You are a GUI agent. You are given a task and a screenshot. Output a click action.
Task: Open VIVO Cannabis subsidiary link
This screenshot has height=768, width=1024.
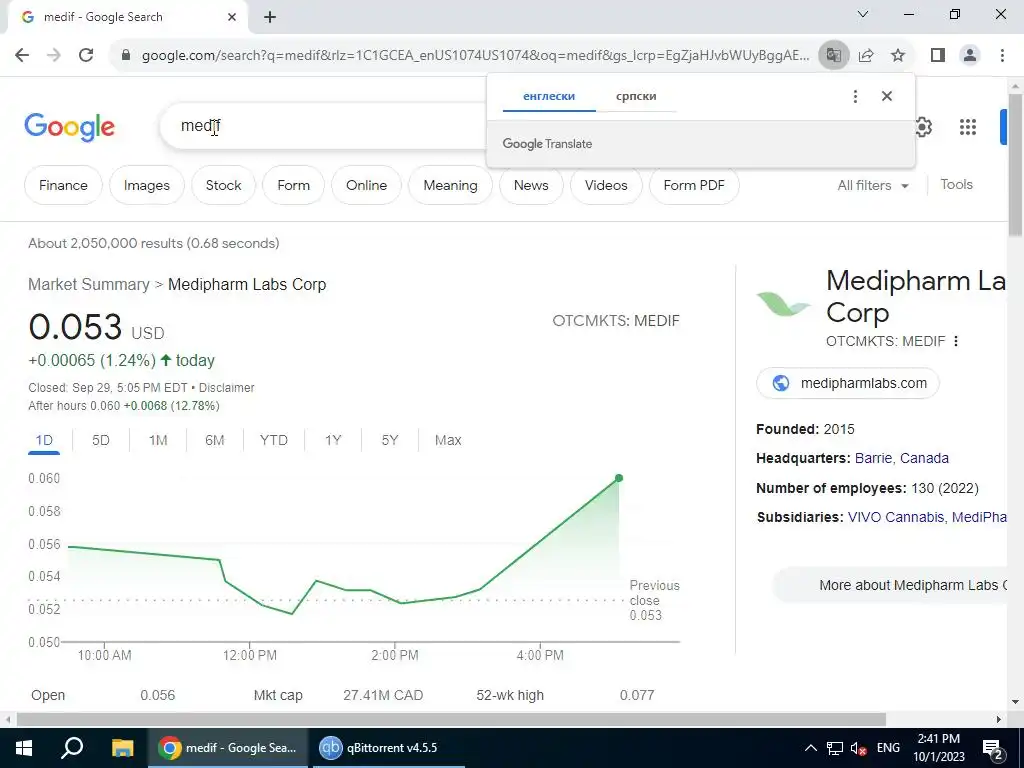(x=895, y=517)
